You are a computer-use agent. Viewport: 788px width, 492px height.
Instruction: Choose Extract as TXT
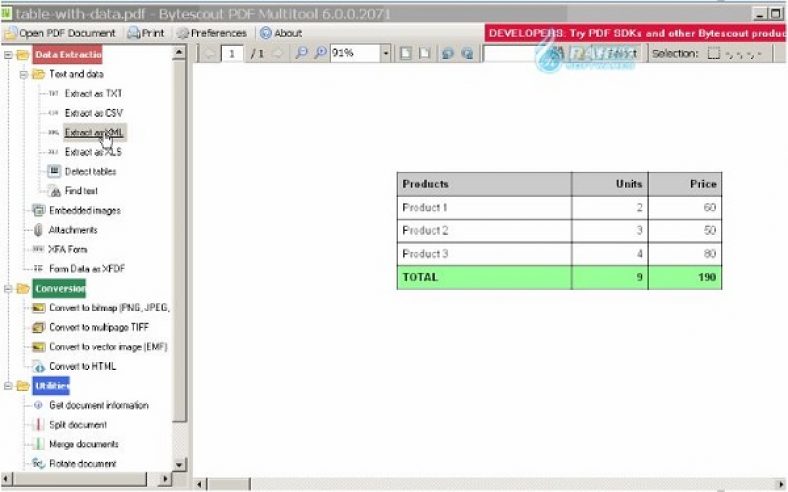93,93
